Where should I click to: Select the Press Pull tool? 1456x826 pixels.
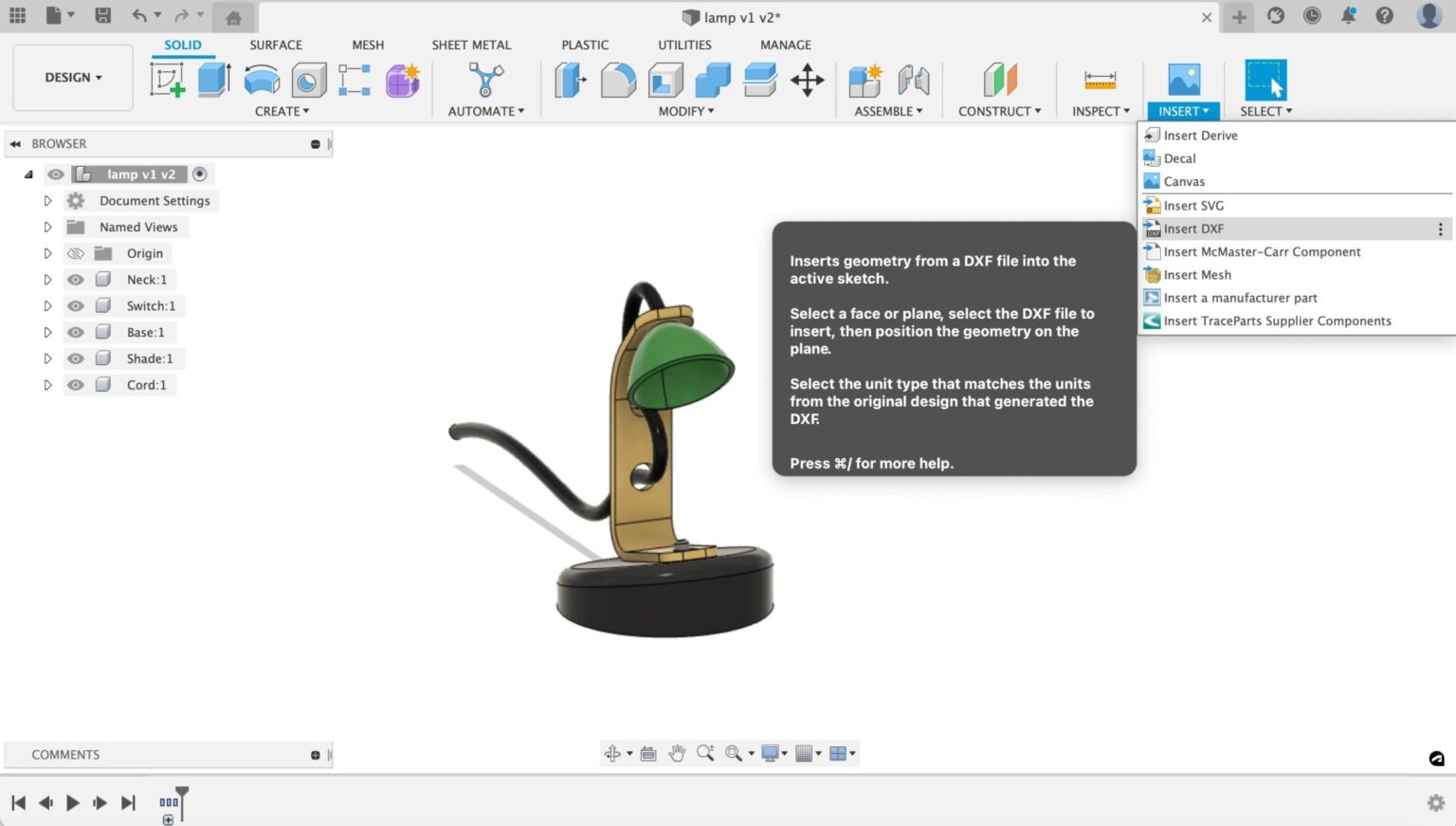[x=569, y=80]
